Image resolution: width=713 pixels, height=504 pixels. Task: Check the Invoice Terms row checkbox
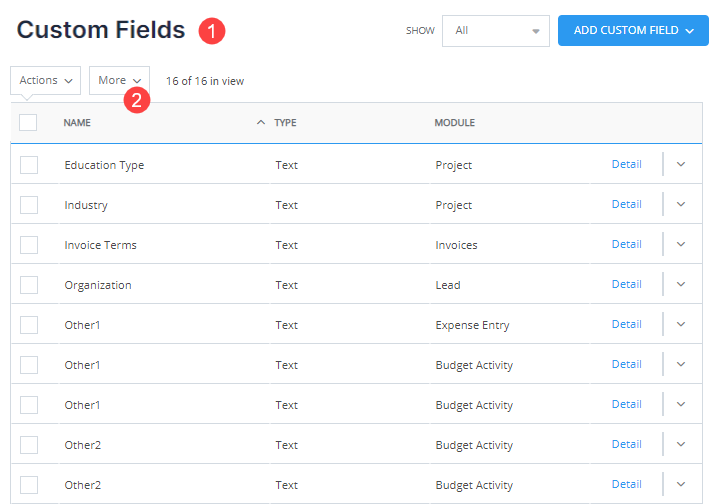click(x=29, y=245)
